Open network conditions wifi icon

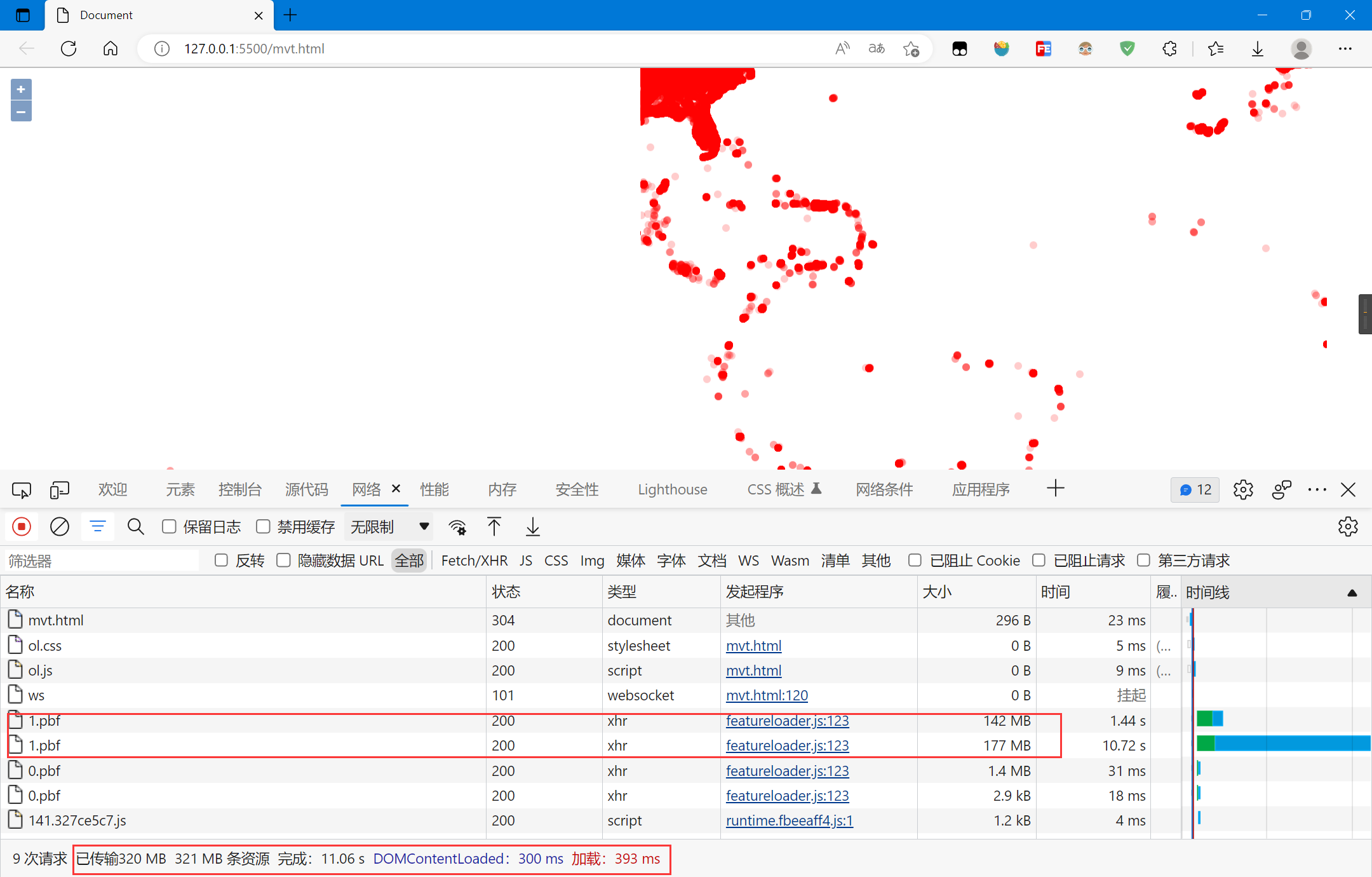457,527
